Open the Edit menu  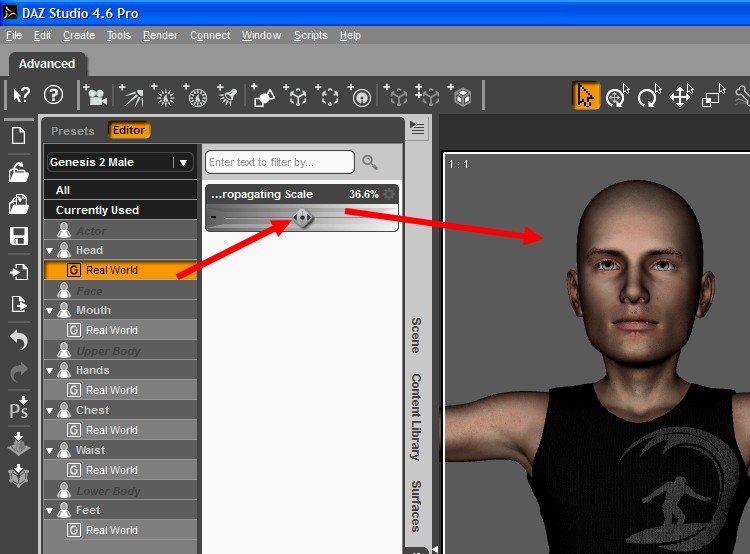[x=42, y=35]
